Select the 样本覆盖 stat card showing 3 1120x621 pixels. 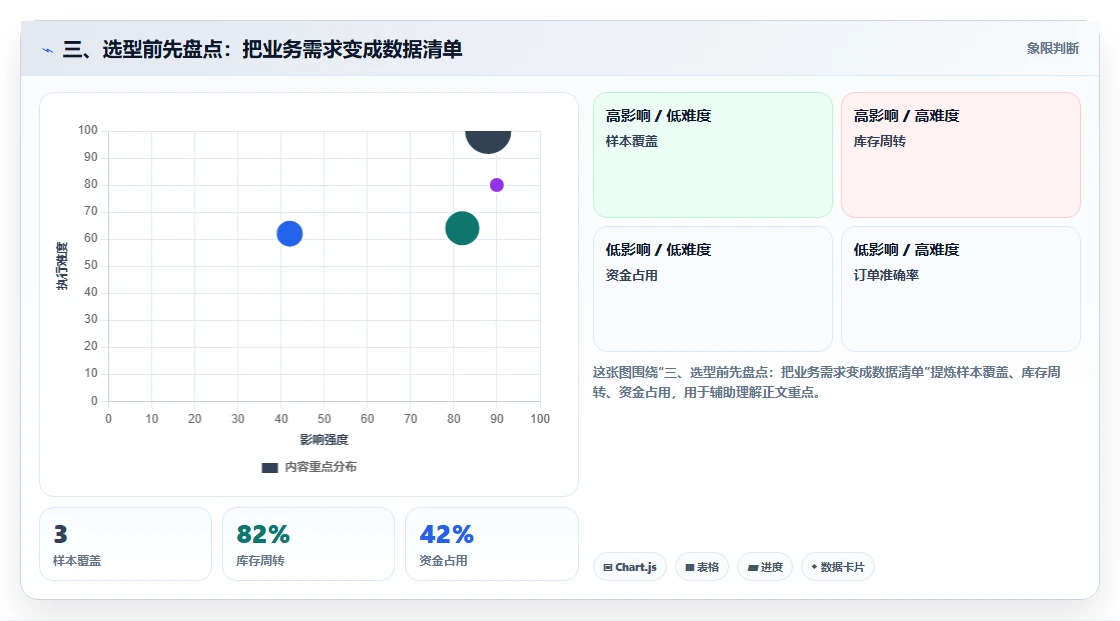126,544
